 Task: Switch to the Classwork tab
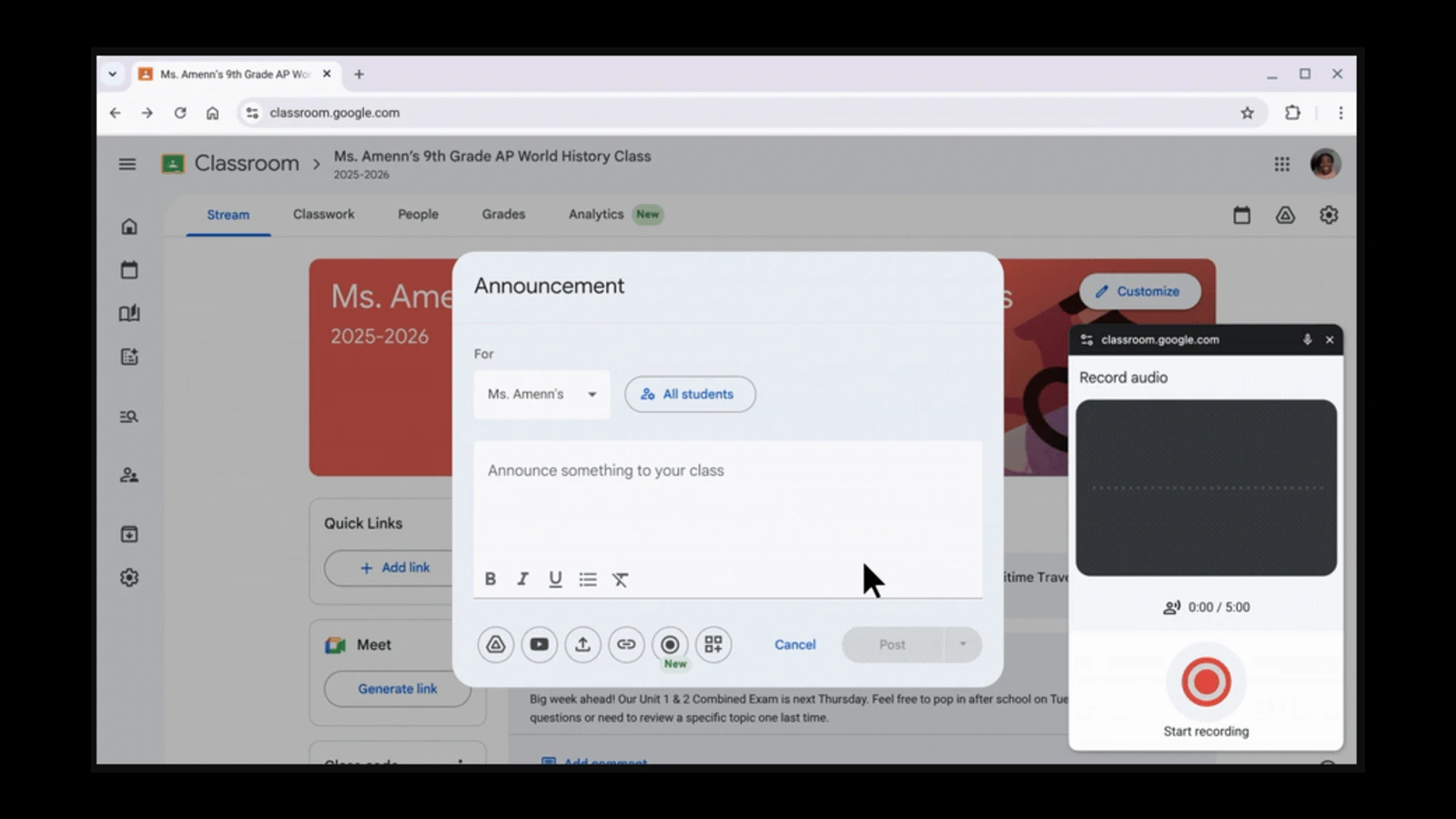coord(323,215)
